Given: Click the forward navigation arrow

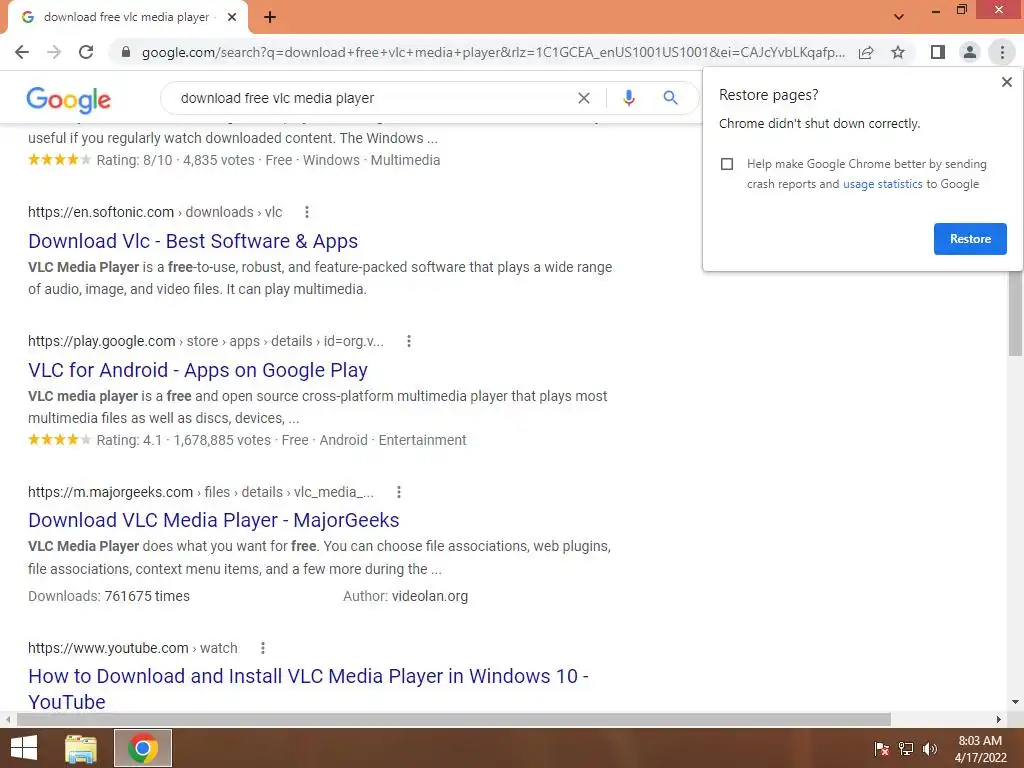Looking at the screenshot, I should point(54,52).
